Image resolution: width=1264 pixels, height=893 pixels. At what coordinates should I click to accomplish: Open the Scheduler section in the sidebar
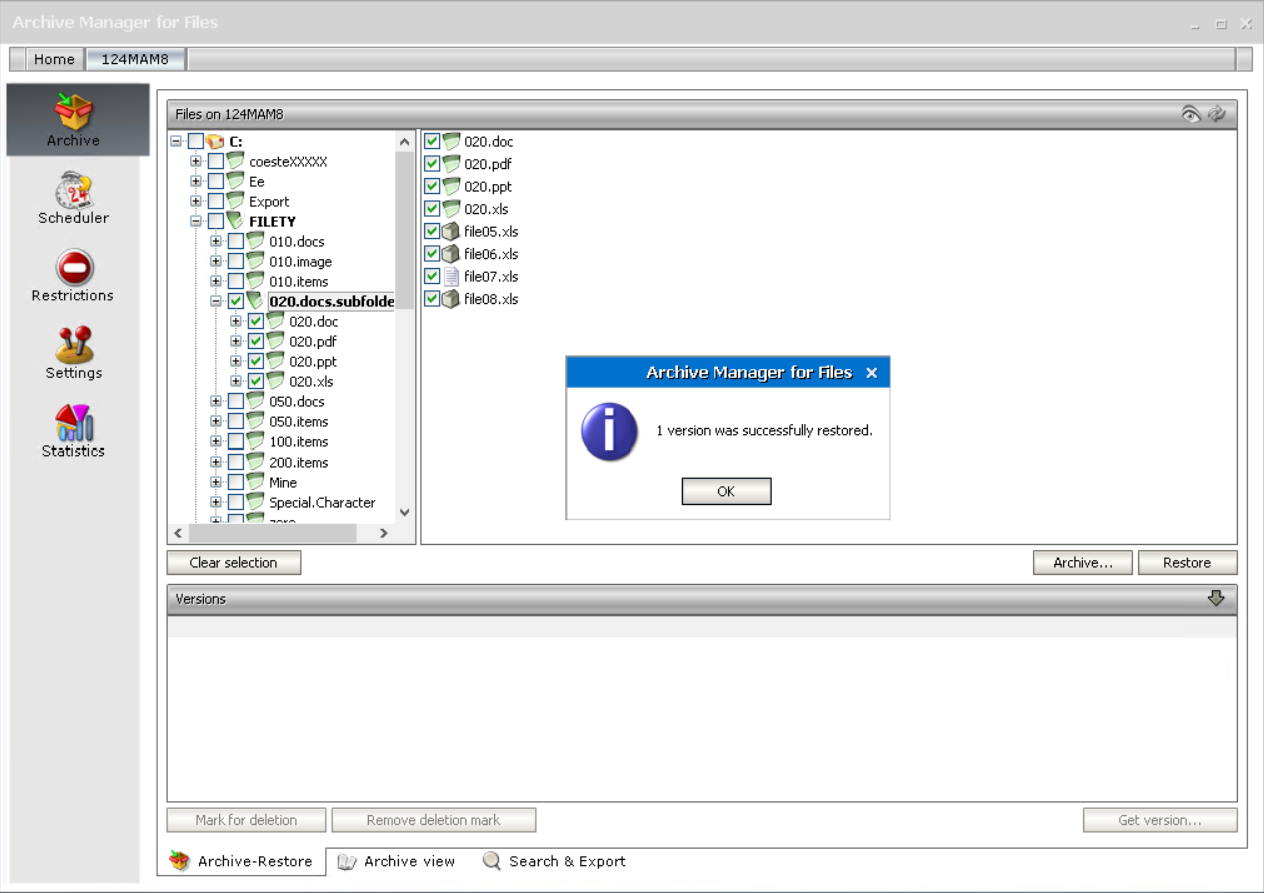pyautogui.click(x=73, y=197)
